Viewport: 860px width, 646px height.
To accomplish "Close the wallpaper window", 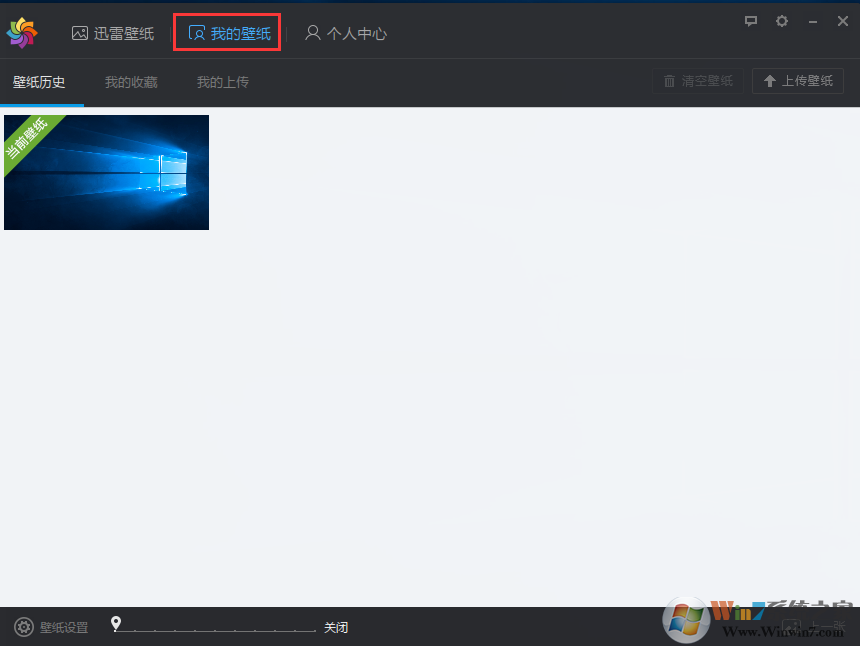I will click(843, 21).
